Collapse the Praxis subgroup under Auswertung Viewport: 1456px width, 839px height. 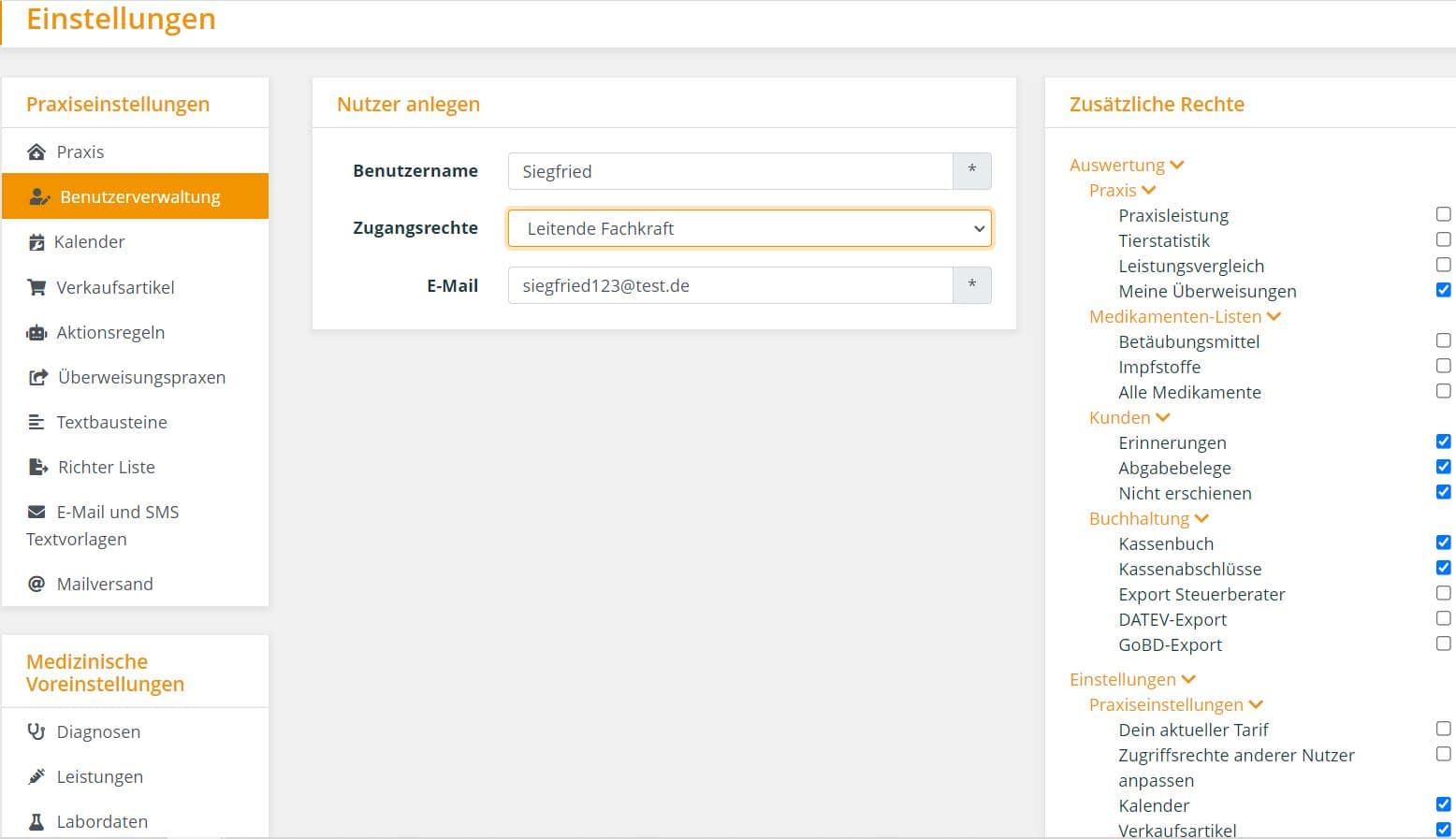click(x=1122, y=190)
